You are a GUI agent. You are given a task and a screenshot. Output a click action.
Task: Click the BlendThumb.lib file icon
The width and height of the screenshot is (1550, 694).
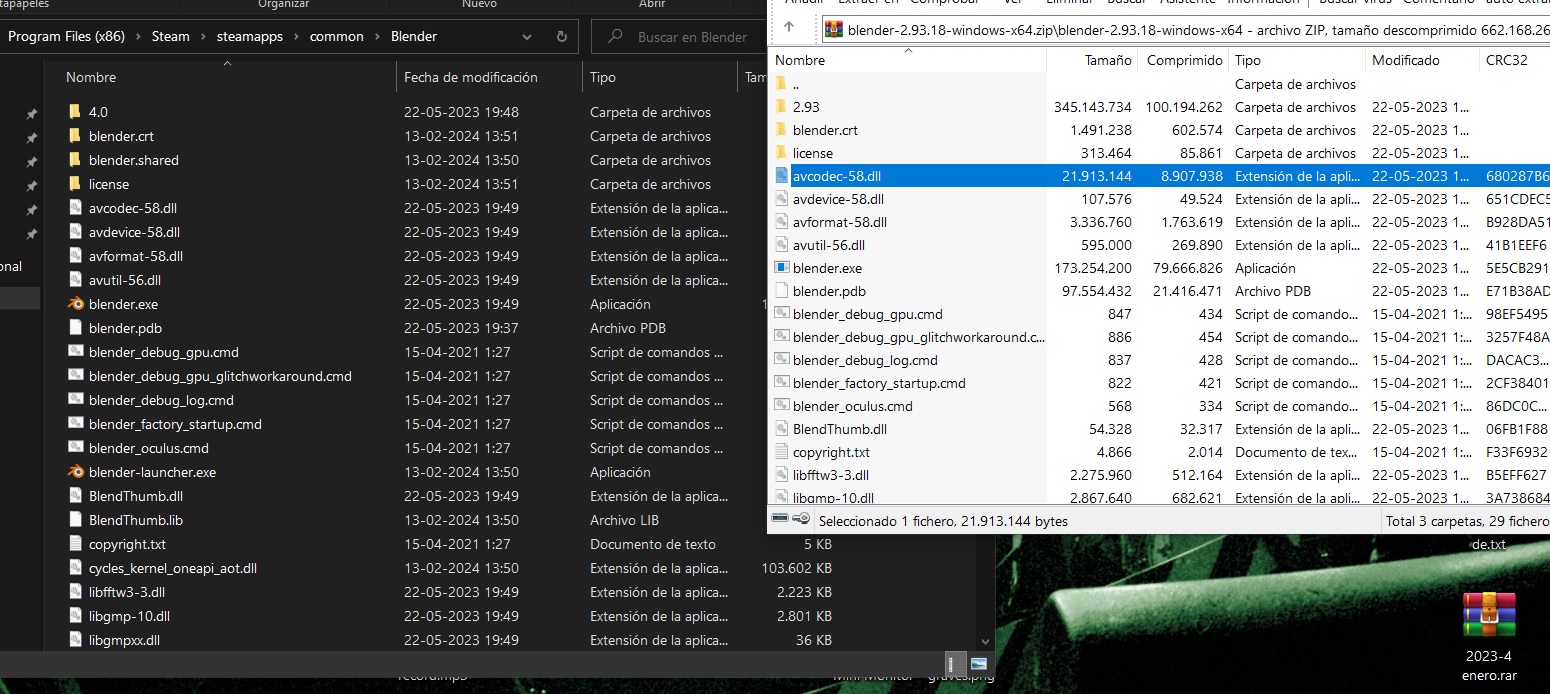pyautogui.click(x=75, y=520)
